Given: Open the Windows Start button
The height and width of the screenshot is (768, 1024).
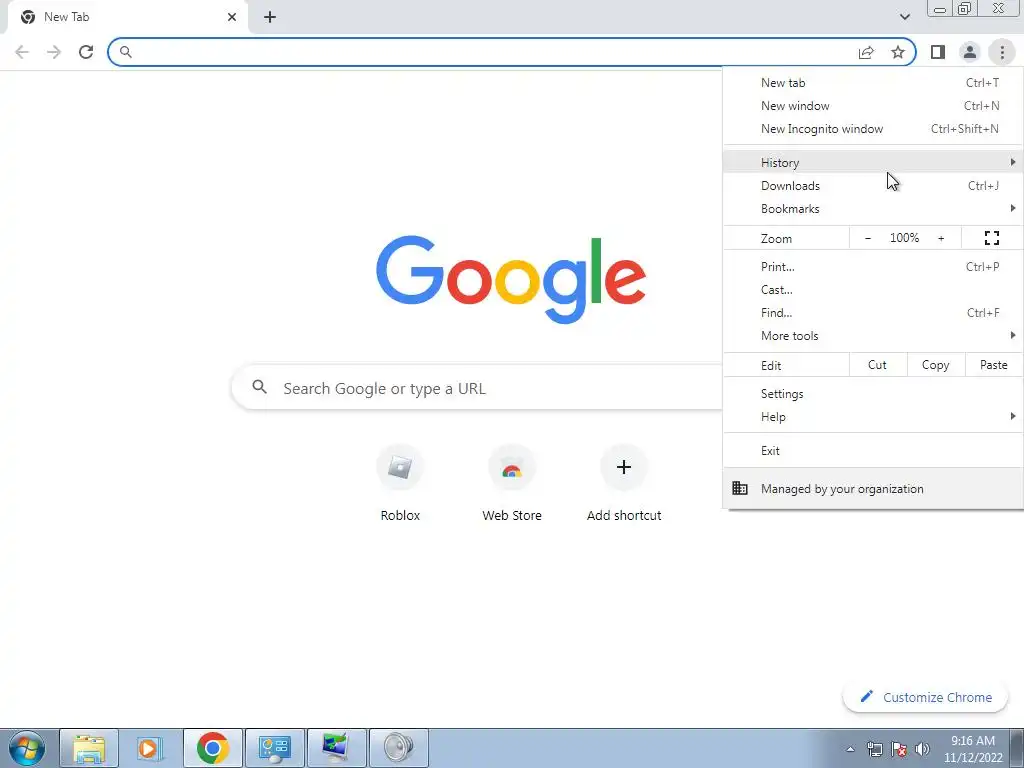Looking at the screenshot, I should pos(27,748).
